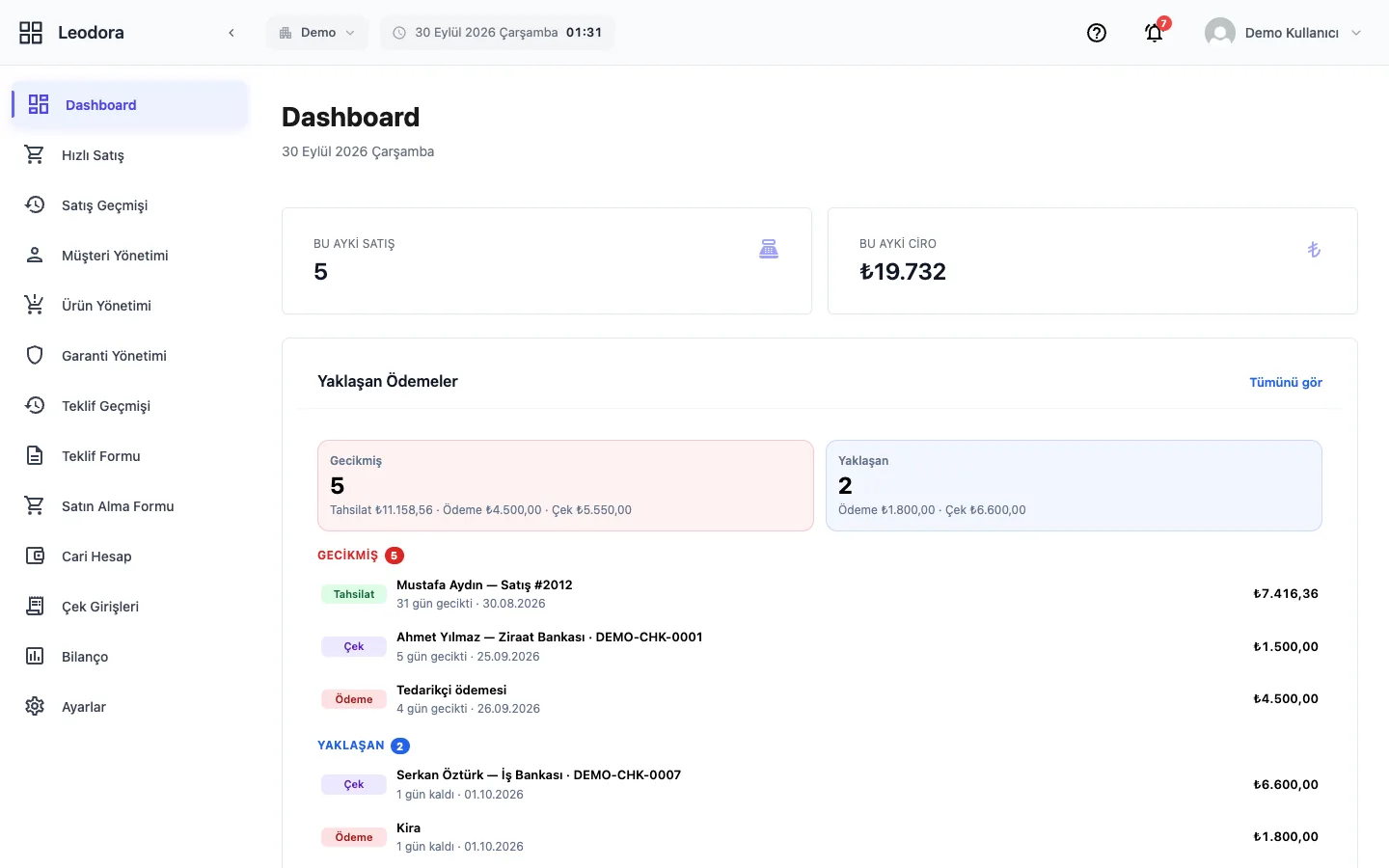Collapse the sidebar with the chevron
The image size is (1389, 868).
231,33
